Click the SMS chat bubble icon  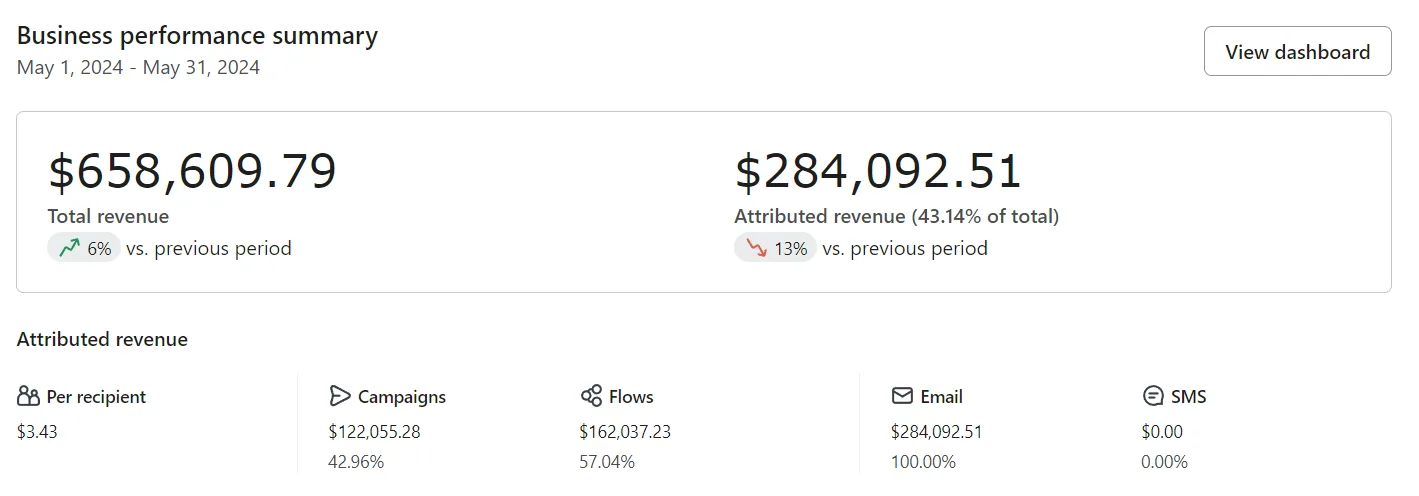point(1153,396)
